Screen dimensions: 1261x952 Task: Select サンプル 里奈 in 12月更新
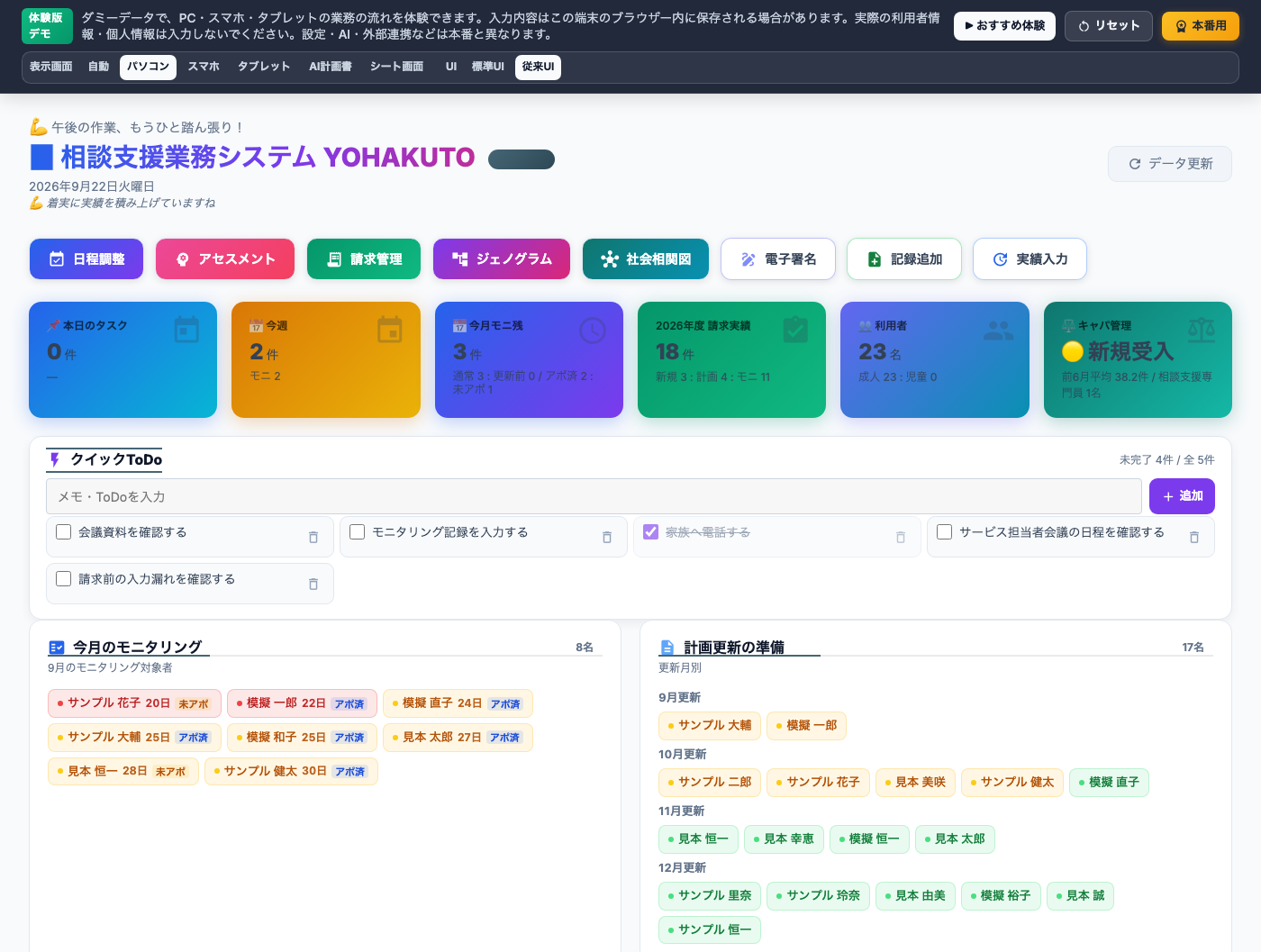point(710,896)
